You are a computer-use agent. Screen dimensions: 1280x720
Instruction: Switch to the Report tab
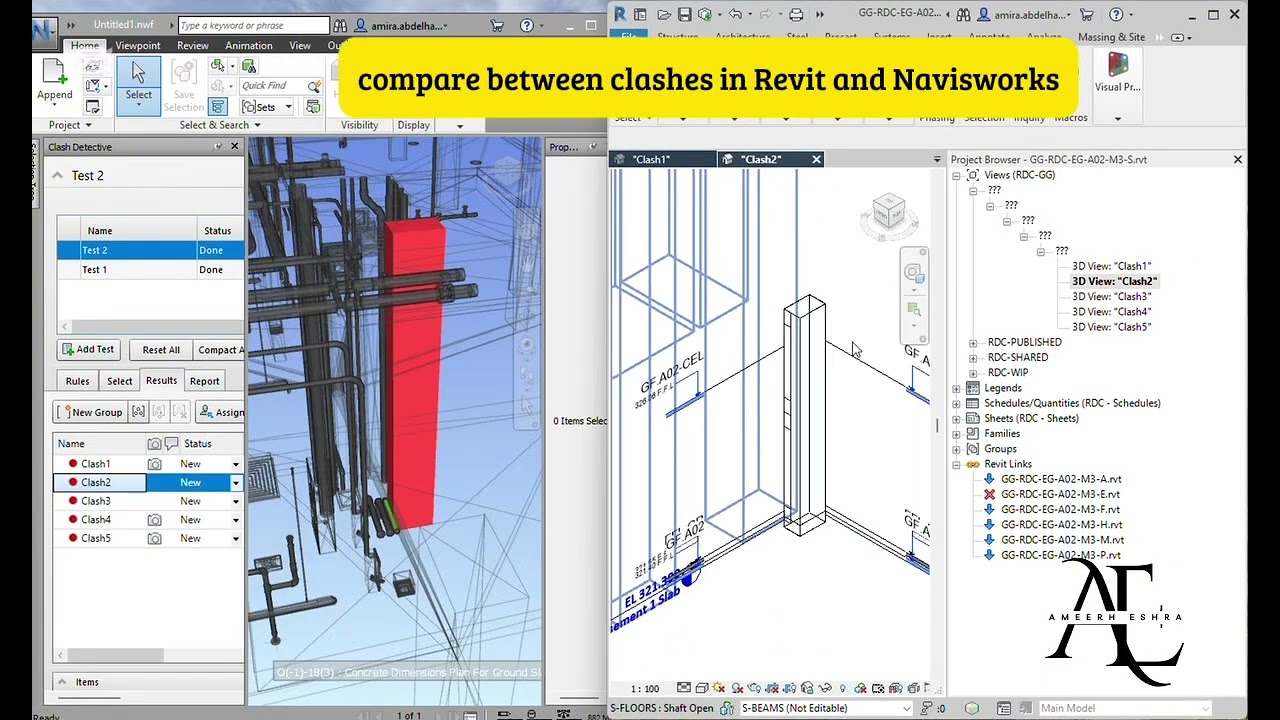coord(204,381)
